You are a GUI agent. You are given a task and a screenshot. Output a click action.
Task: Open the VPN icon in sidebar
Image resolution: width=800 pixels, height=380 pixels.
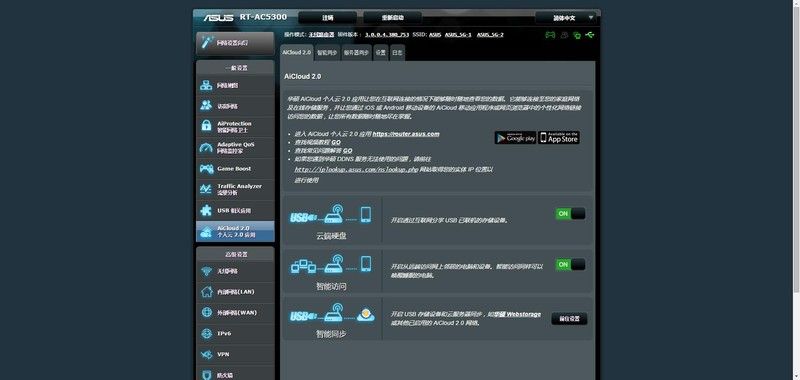[206, 354]
